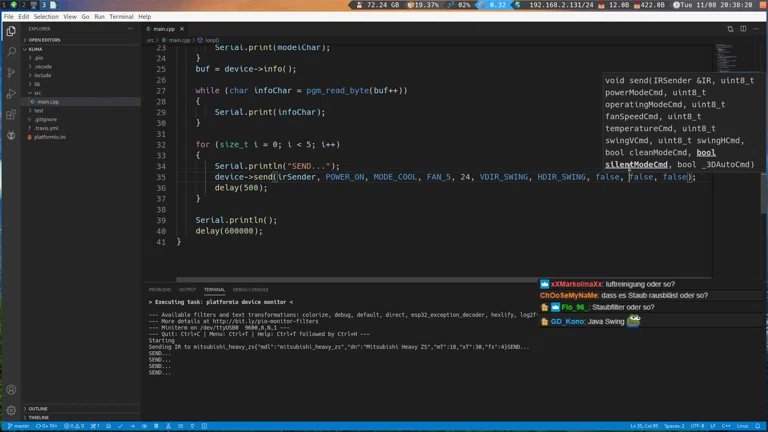Open platformio.ini file in explorer
The width and height of the screenshot is (768, 432).
(x=50, y=137)
